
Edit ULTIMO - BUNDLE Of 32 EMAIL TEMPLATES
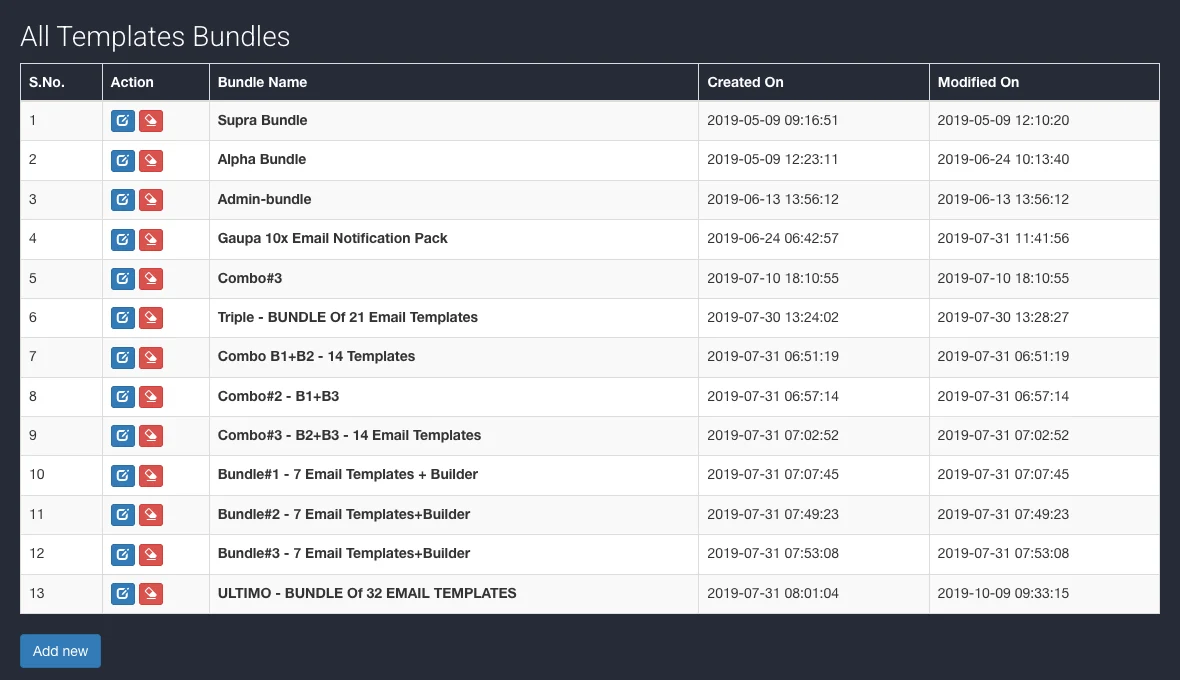tap(123, 593)
